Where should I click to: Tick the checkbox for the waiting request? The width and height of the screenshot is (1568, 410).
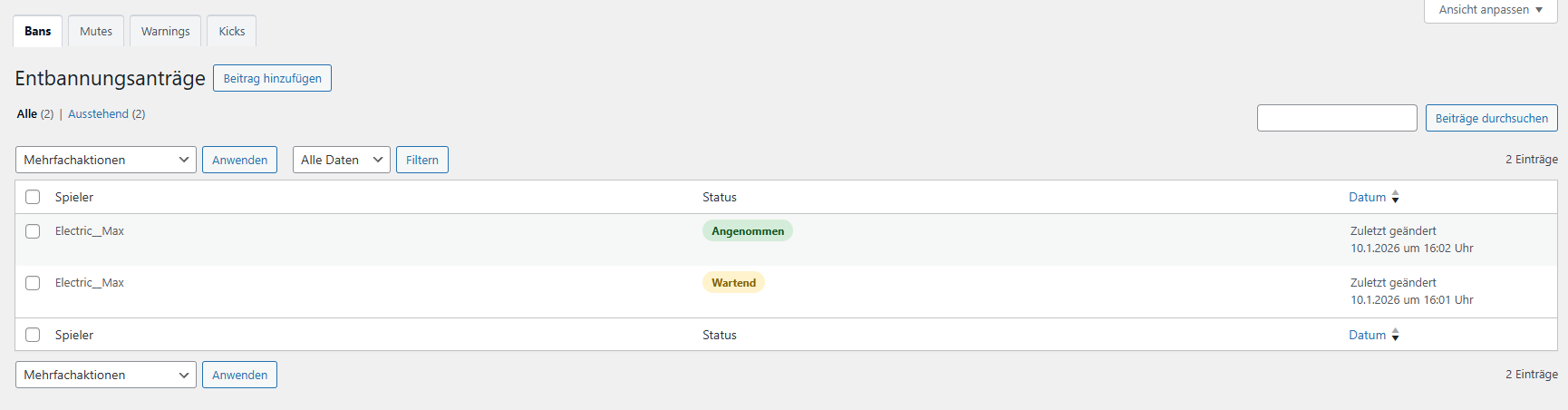(33, 283)
